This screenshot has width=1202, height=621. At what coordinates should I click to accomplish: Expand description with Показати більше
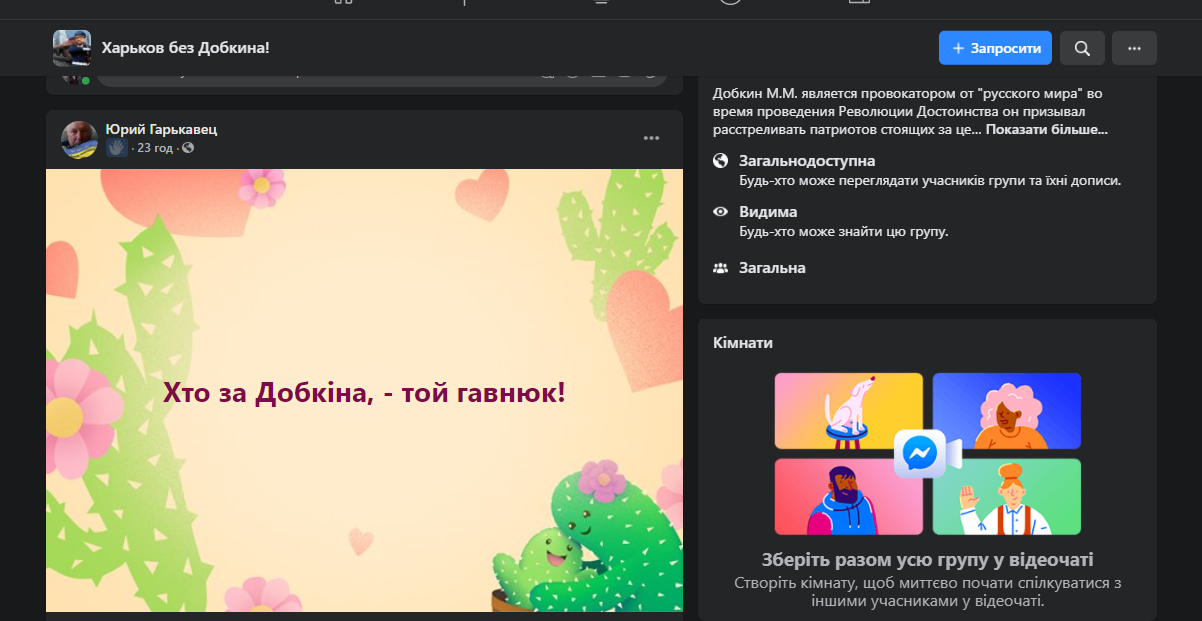click(x=1046, y=129)
